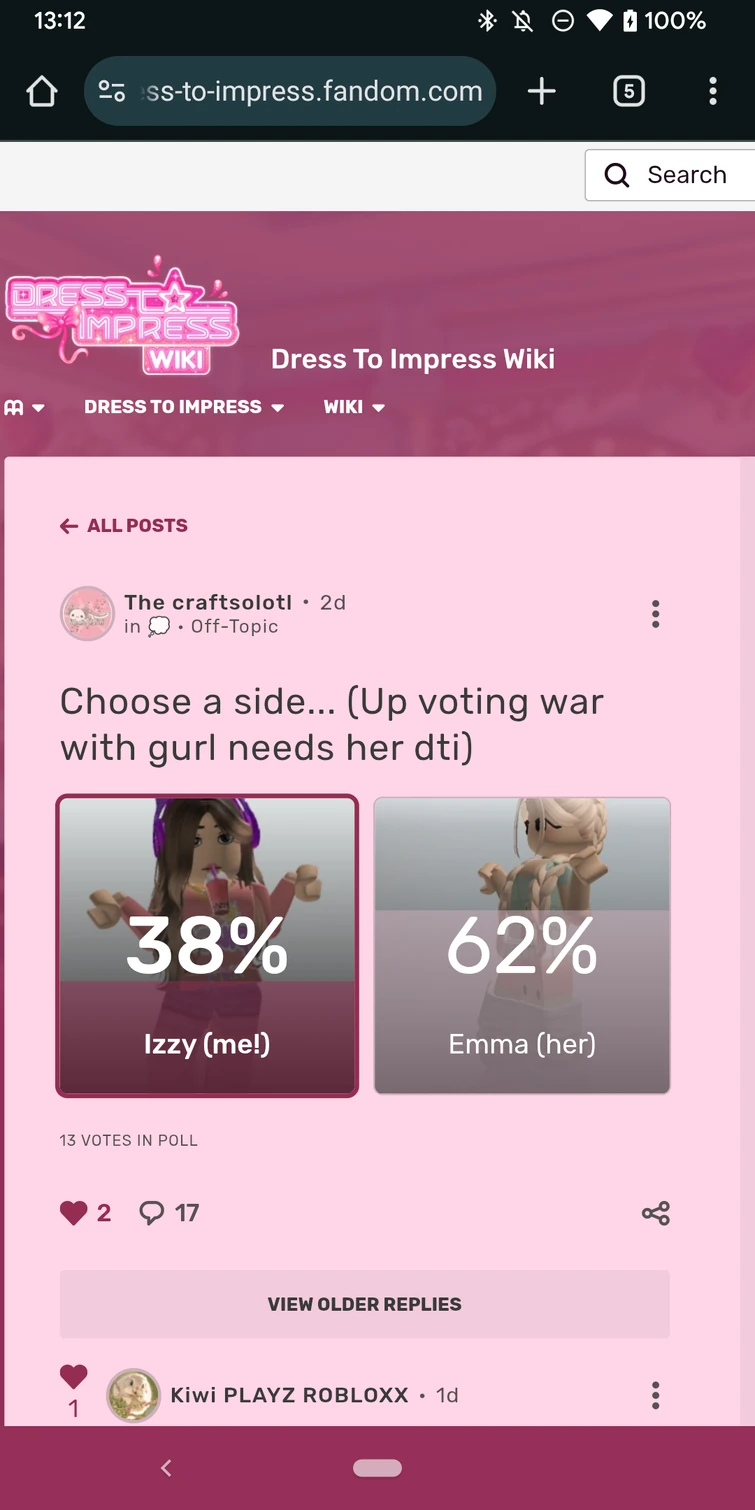Like the post by tapping the heart
The height and width of the screenshot is (1510, 755).
point(73,1212)
